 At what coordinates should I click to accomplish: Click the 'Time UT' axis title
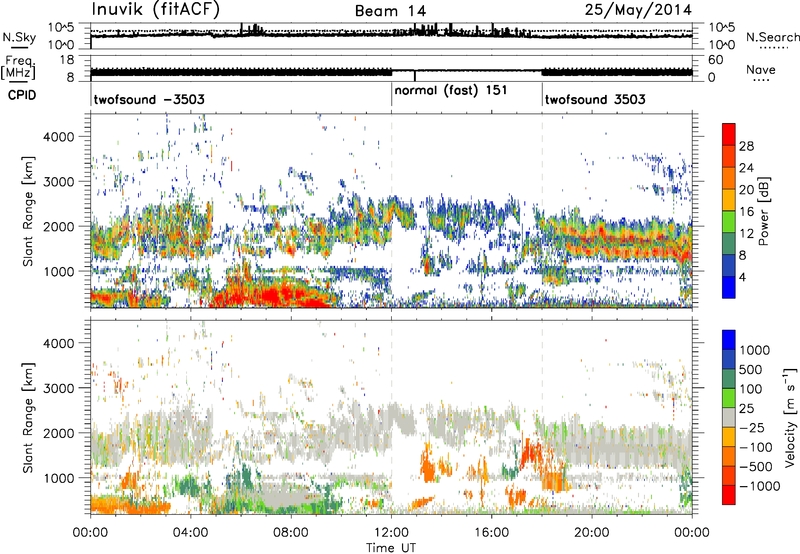pos(391,548)
